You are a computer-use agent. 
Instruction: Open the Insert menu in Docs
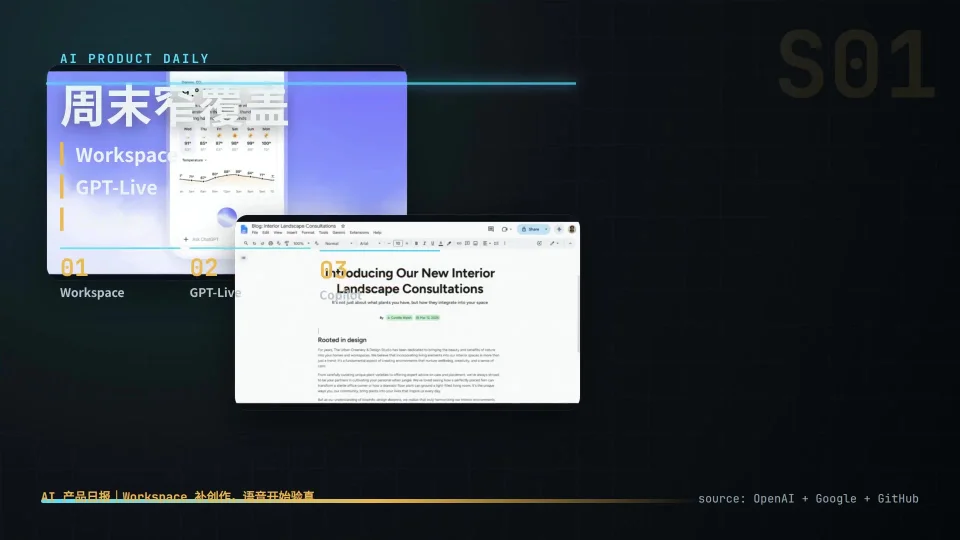coord(292,233)
